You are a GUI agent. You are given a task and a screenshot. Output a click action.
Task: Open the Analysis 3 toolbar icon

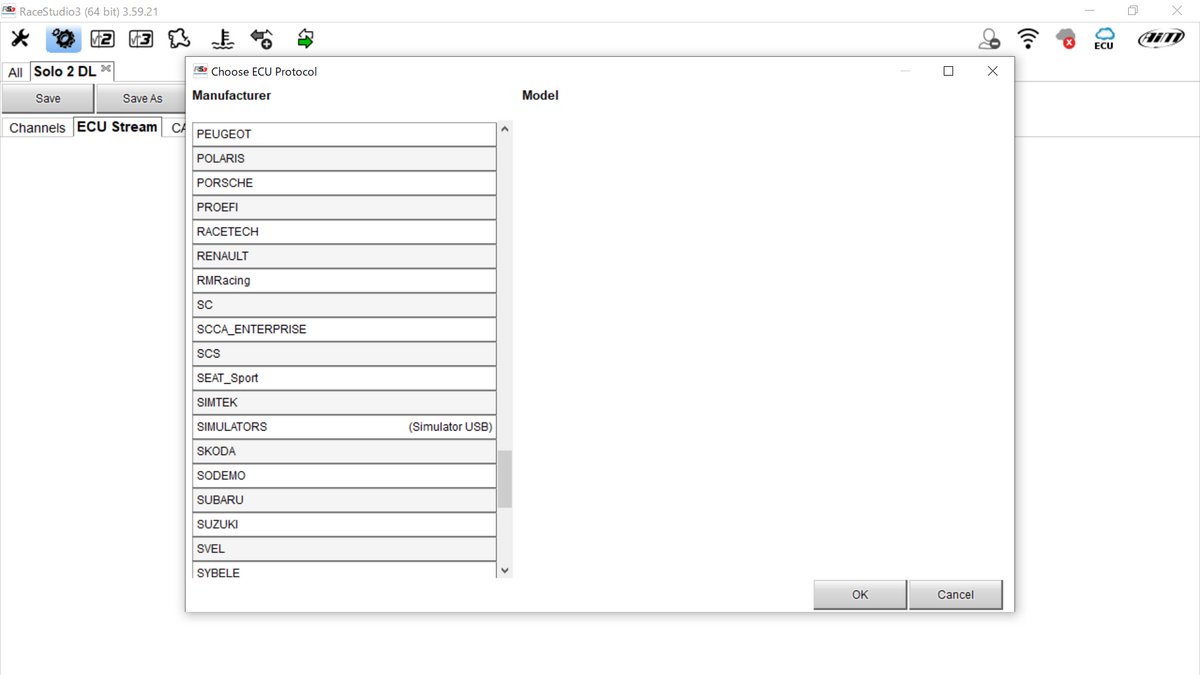coord(141,39)
